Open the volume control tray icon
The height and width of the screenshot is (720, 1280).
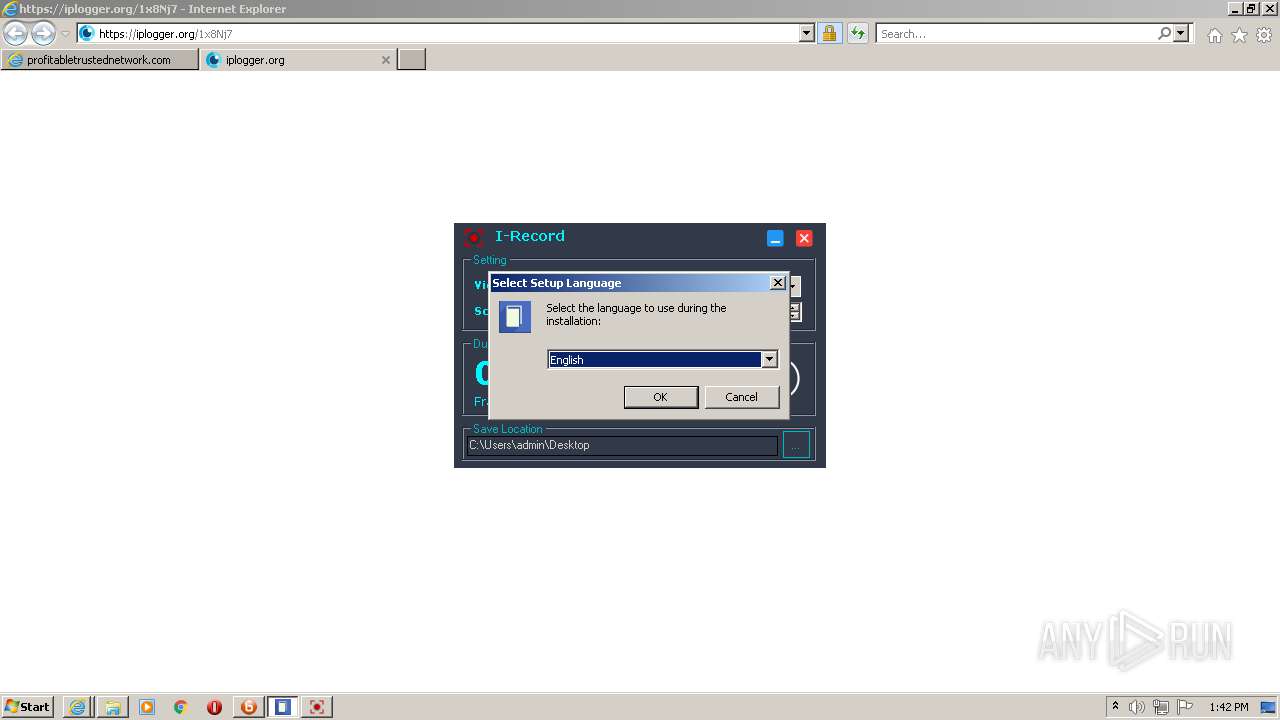pos(1137,707)
